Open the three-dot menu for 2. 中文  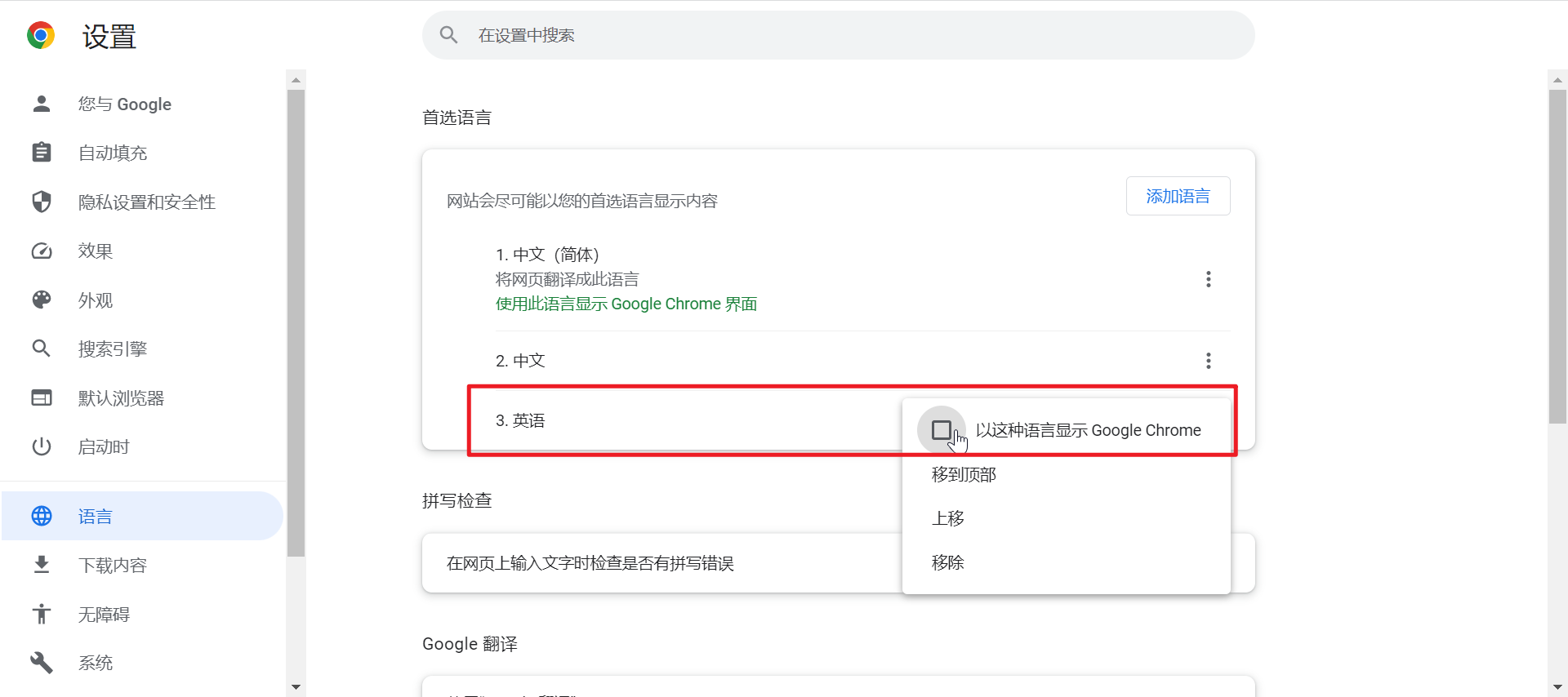tap(1209, 361)
